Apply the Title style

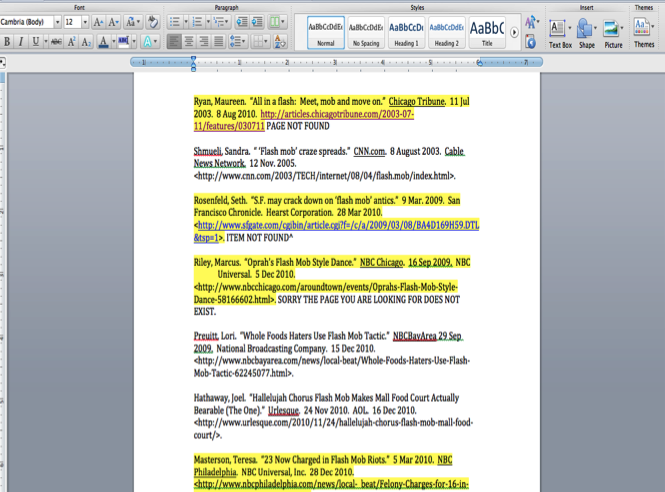tap(487, 33)
